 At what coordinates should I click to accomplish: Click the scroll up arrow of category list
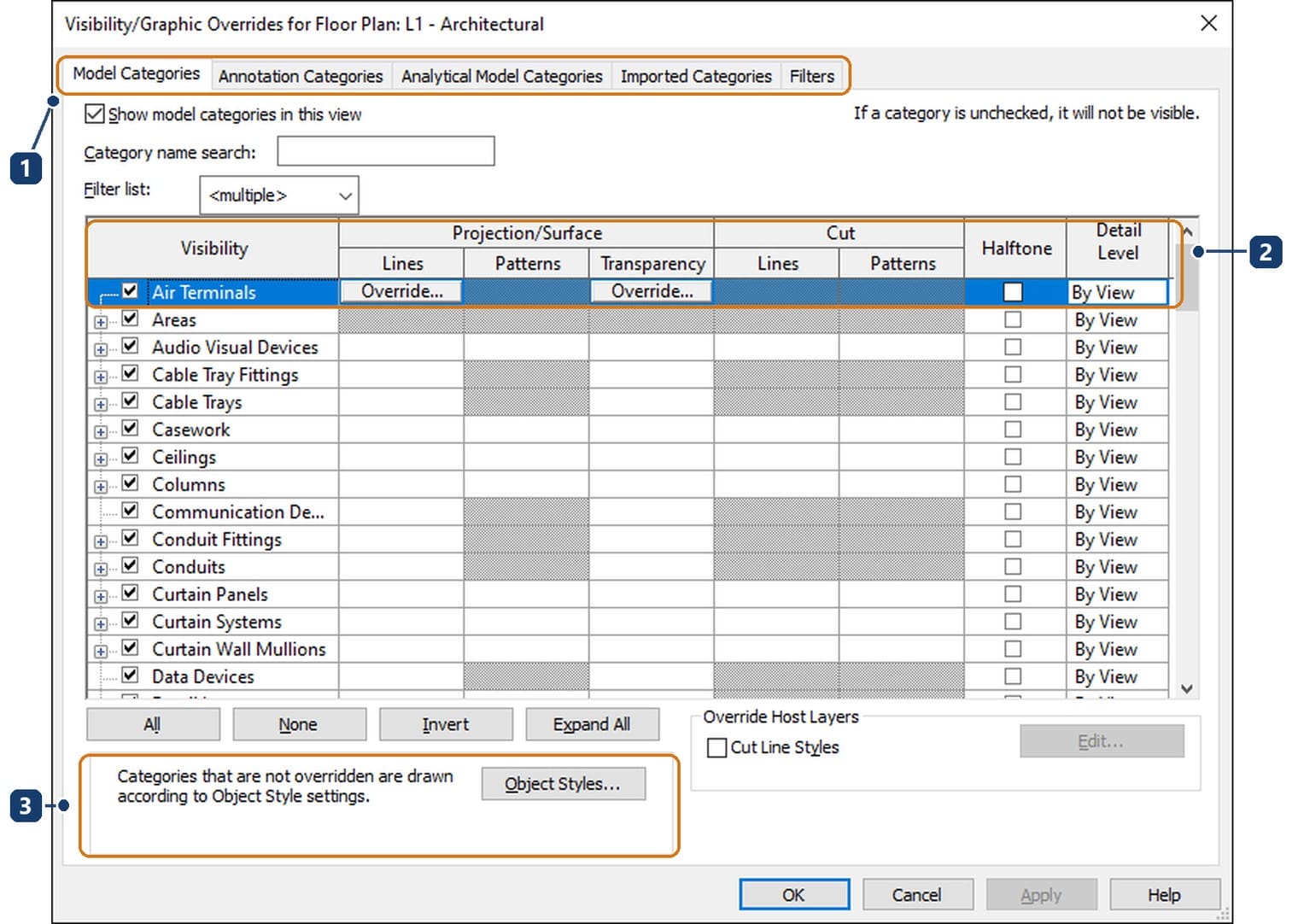tap(1187, 231)
